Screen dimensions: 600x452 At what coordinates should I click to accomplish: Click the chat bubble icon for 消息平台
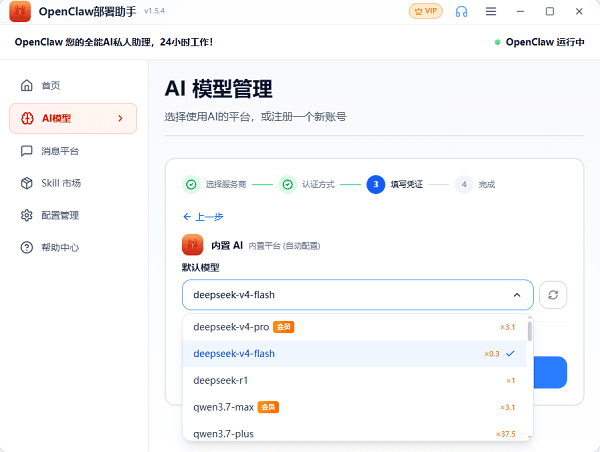[x=26, y=151]
